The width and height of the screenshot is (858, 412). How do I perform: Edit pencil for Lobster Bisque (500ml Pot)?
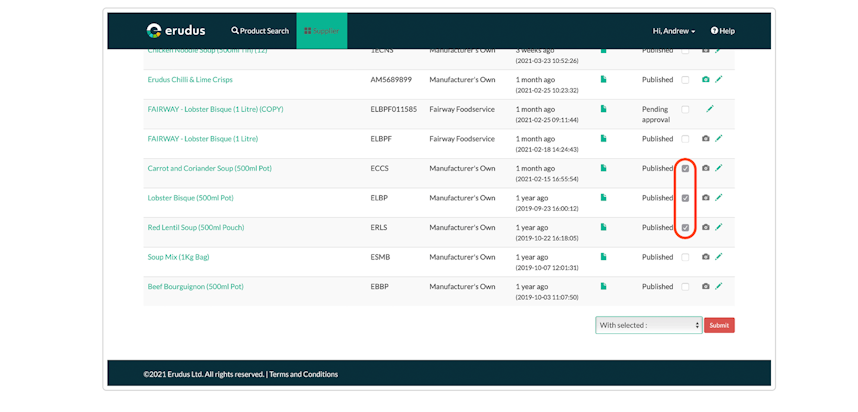pyautogui.click(x=718, y=198)
